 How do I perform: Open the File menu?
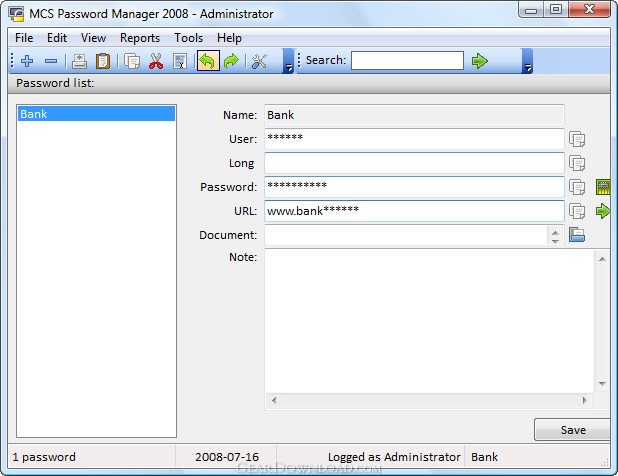coord(24,38)
